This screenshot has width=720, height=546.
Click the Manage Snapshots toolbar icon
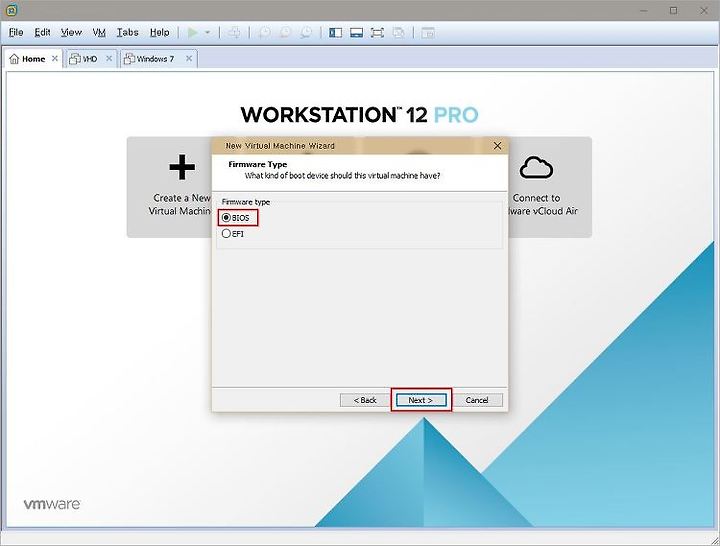(306, 33)
